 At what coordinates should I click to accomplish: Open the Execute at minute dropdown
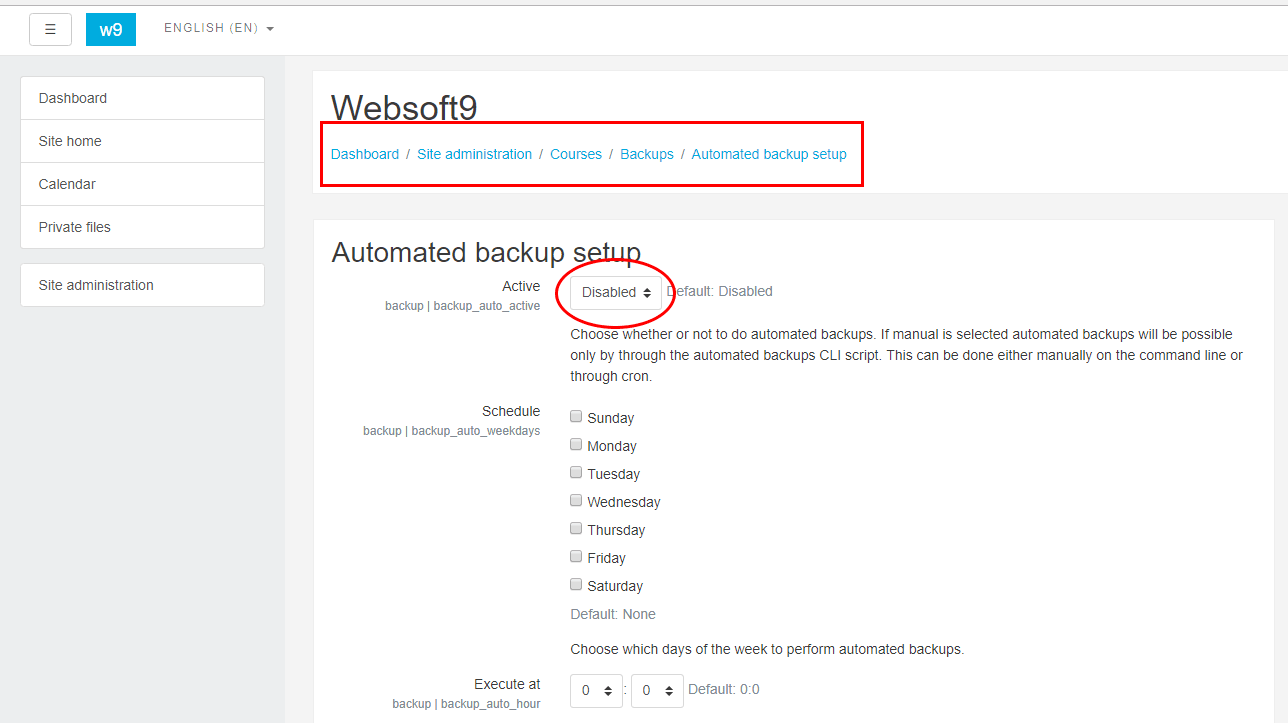(x=657, y=690)
